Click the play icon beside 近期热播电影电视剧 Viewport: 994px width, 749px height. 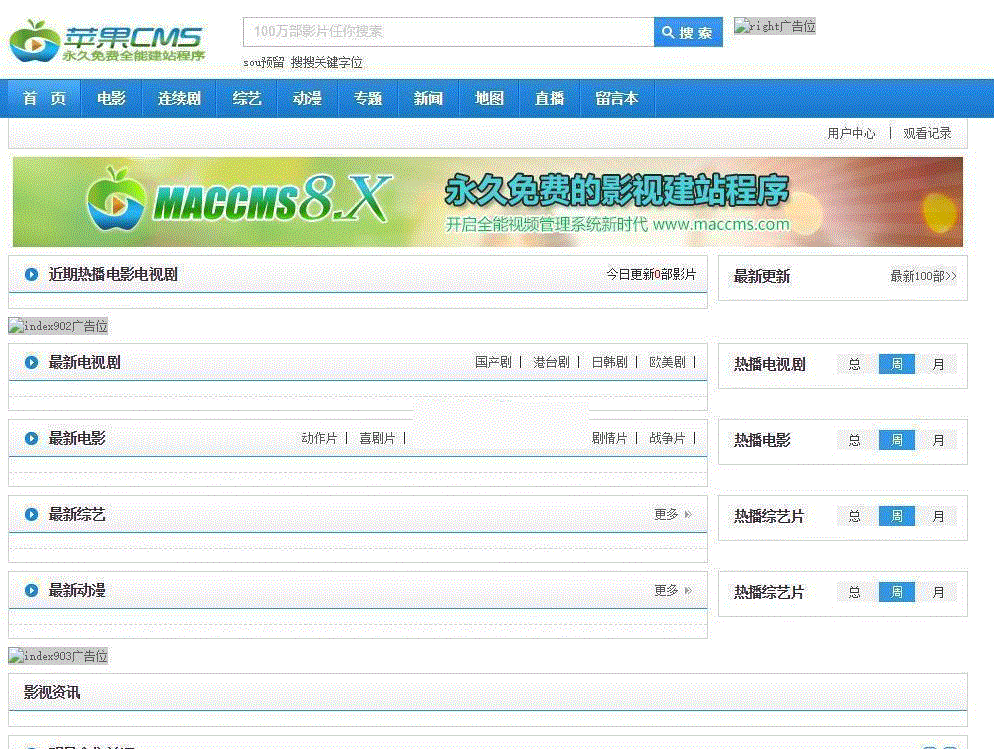coord(31,275)
